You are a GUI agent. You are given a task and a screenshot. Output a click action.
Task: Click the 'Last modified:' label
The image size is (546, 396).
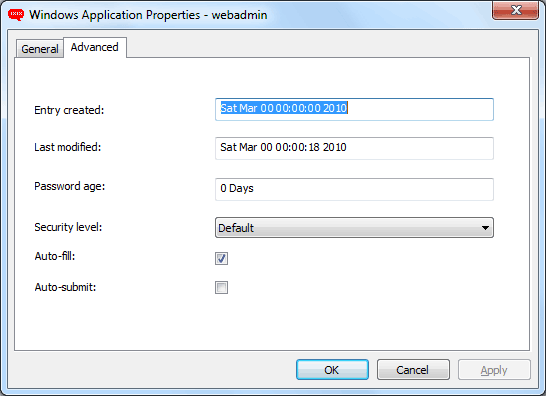[x=68, y=147]
